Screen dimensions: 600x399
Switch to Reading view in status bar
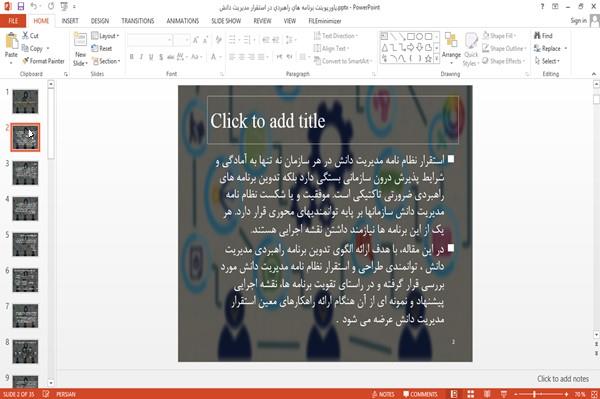tap(487, 394)
